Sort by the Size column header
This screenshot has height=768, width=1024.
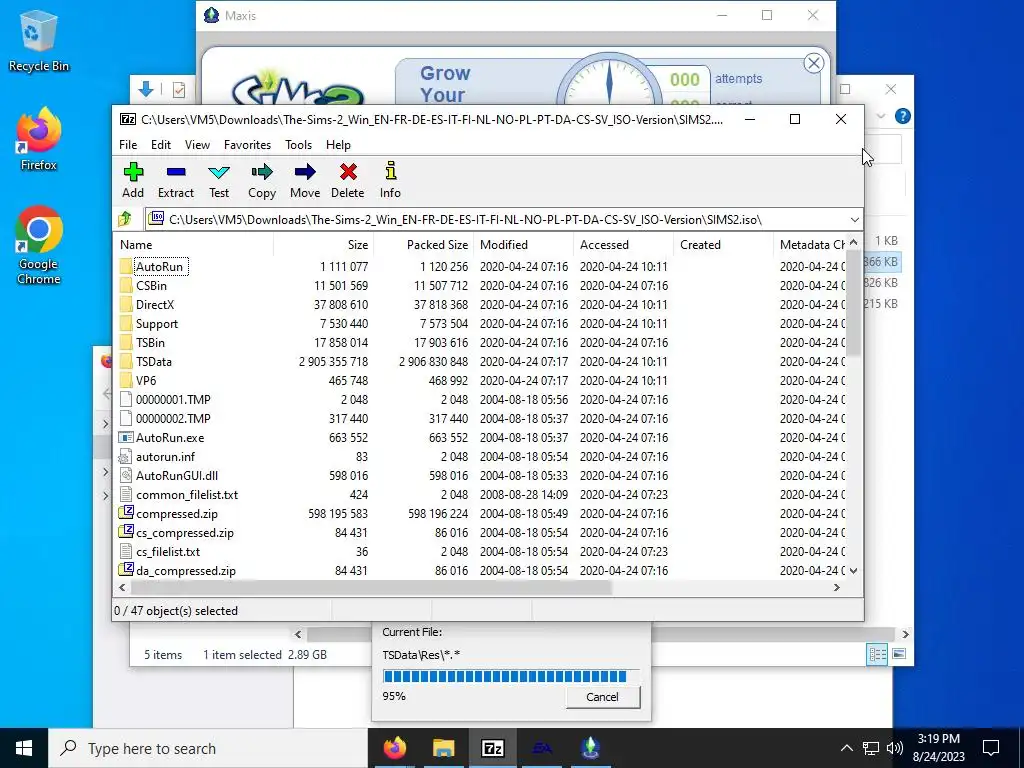click(x=323, y=245)
